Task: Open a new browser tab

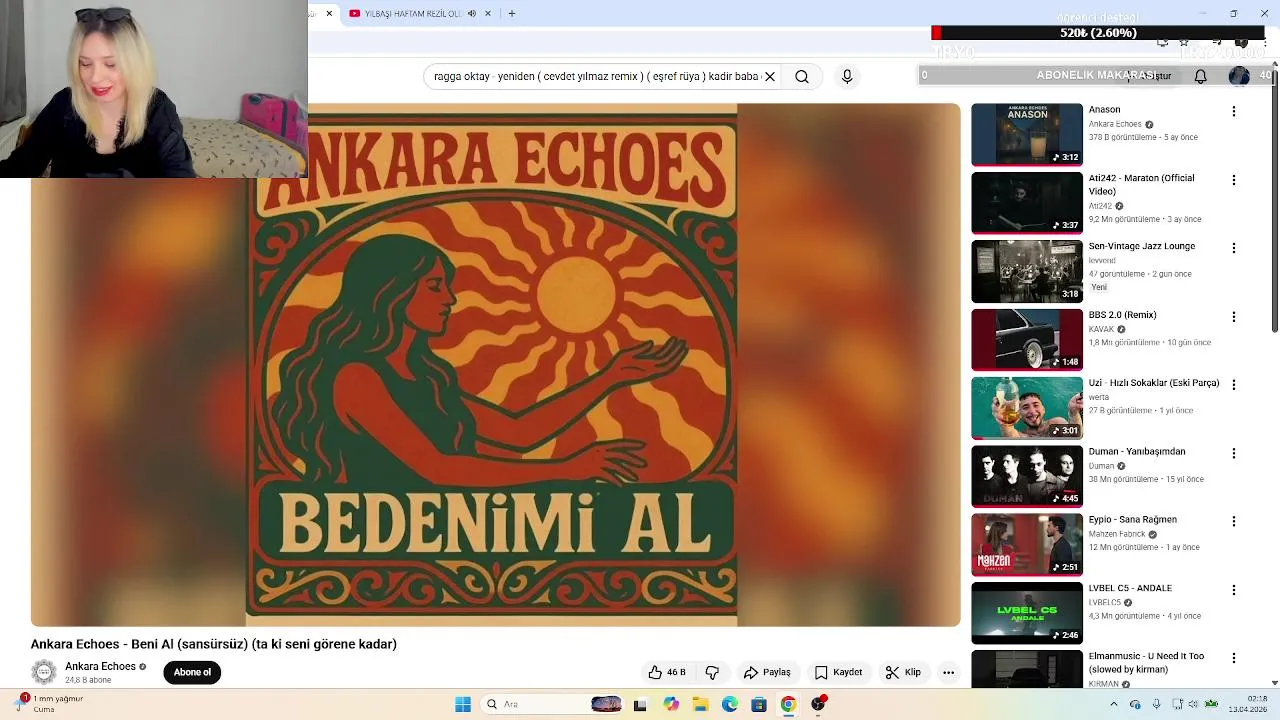Action: click(512, 14)
